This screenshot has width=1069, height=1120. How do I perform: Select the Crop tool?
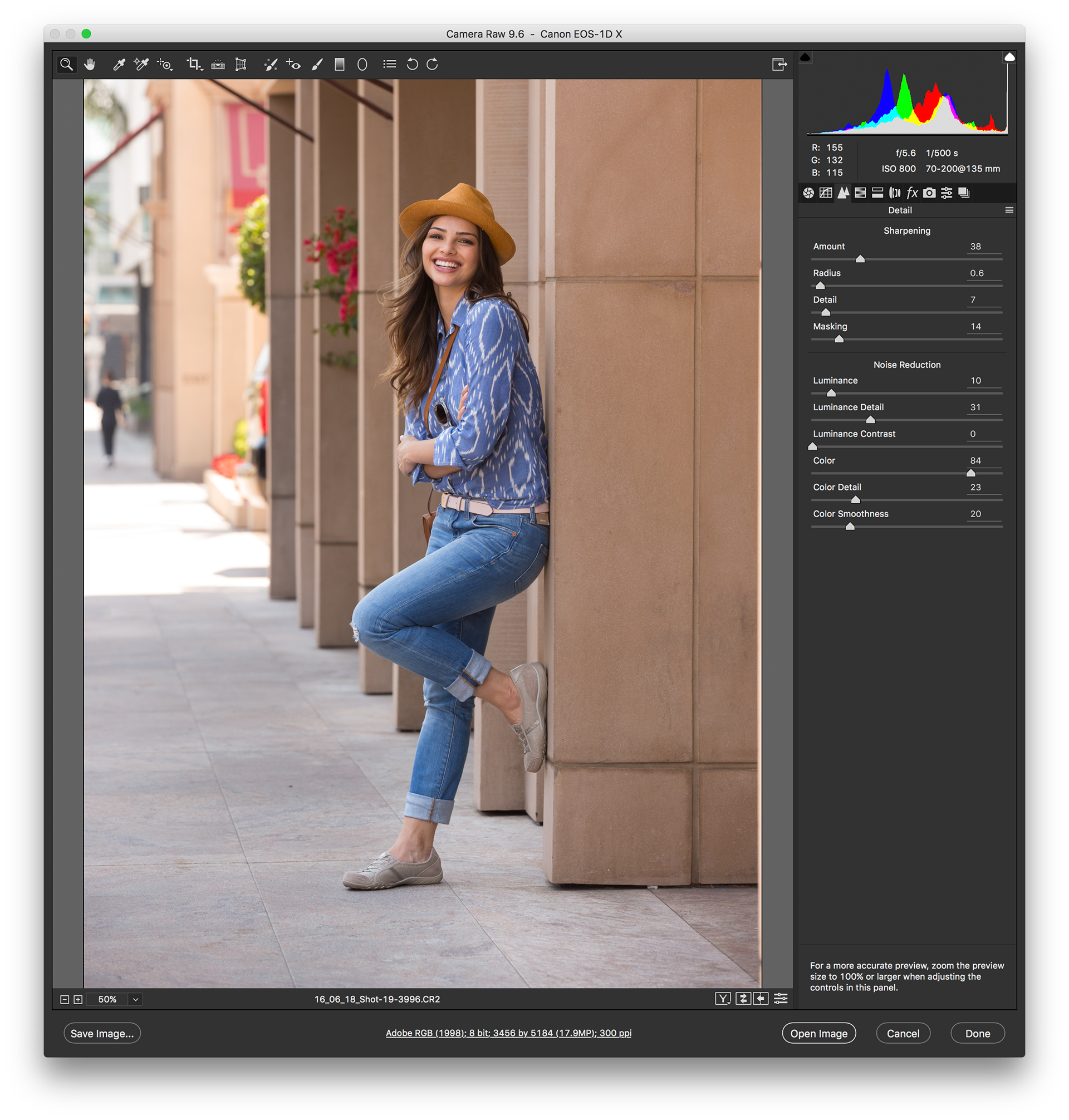tap(193, 65)
